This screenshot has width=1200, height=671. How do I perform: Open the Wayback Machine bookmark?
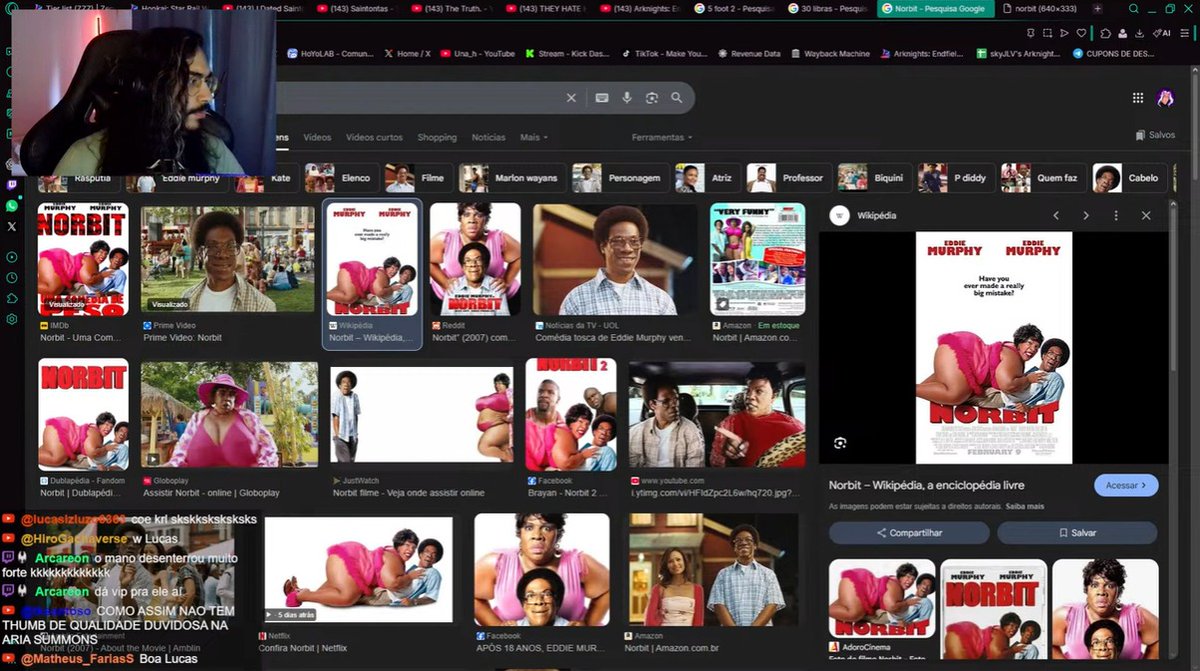coord(830,54)
